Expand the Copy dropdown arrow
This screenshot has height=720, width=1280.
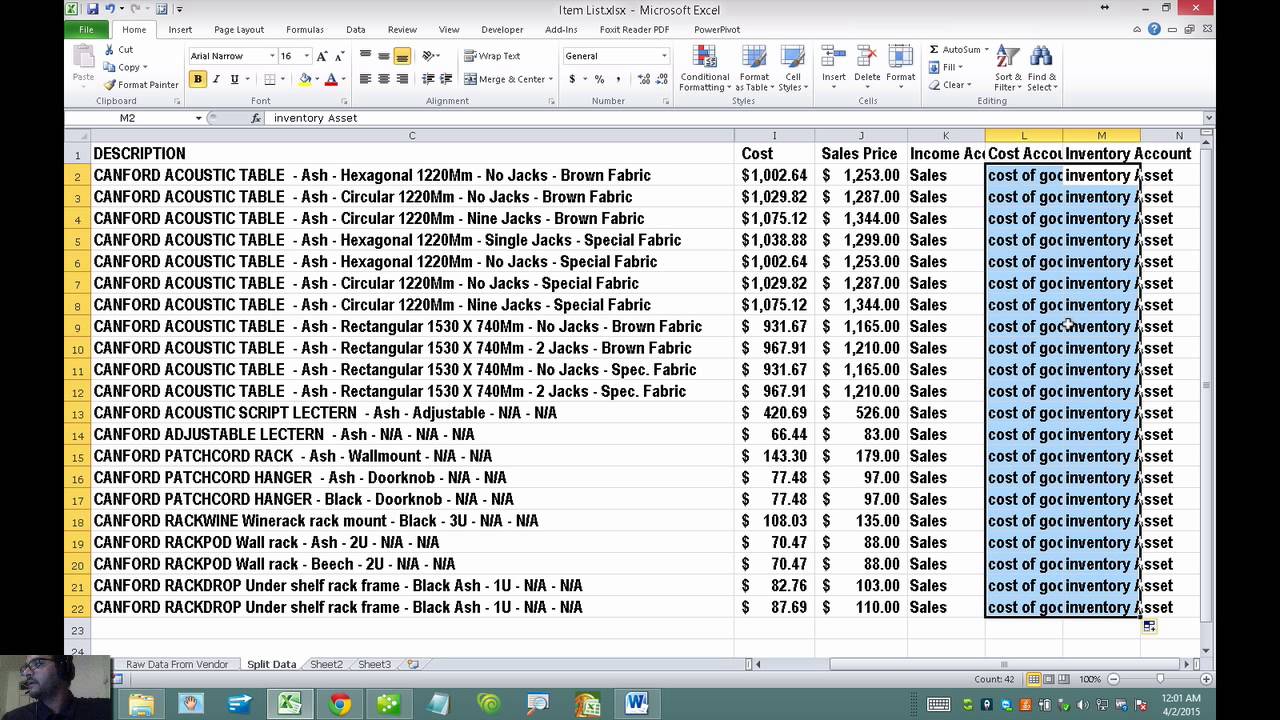point(146,67)
